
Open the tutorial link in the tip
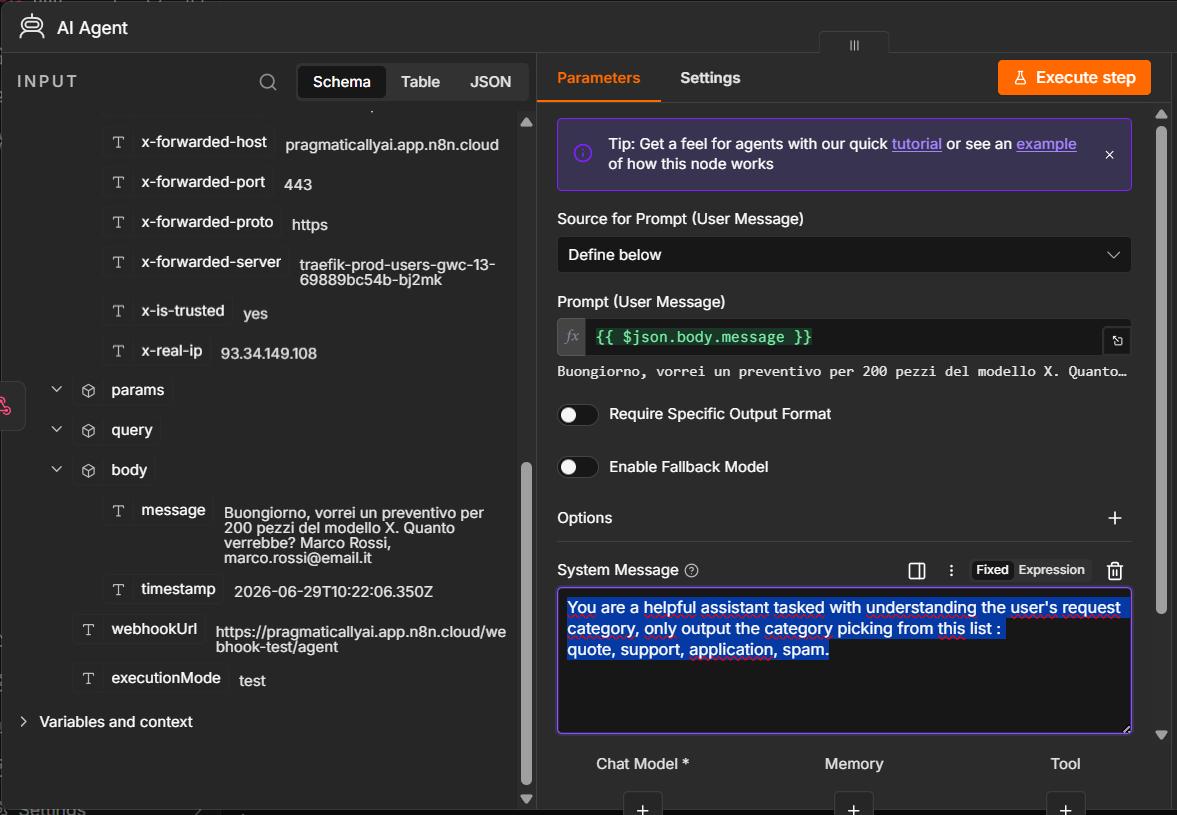tap(917, 143)
